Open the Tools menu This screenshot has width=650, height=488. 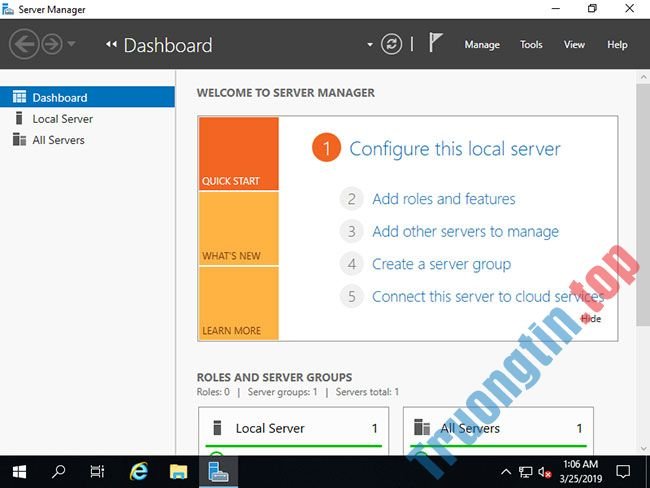[x=531, y=44]
